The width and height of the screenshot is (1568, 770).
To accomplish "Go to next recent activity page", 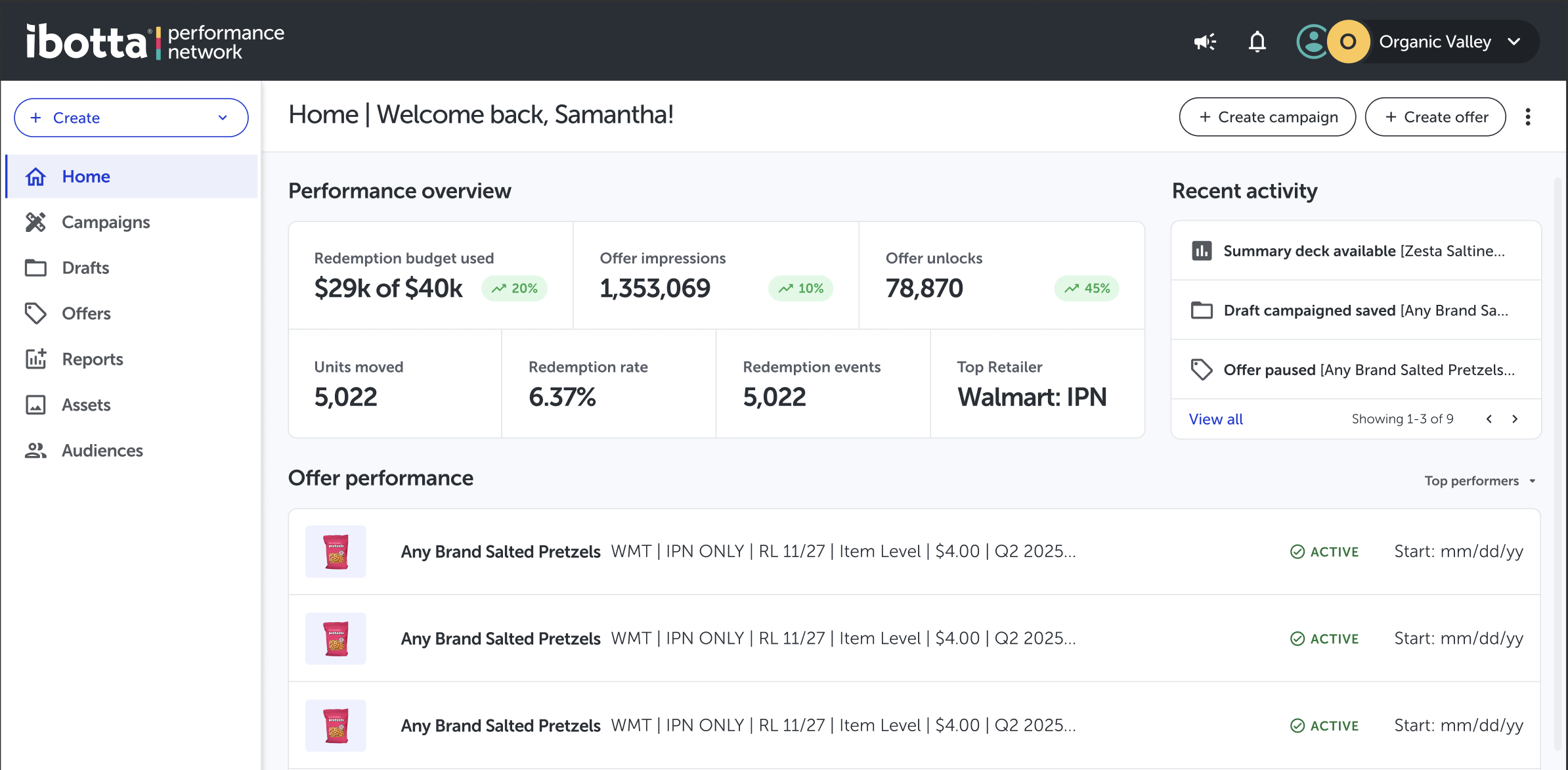I will [1515, 419].
